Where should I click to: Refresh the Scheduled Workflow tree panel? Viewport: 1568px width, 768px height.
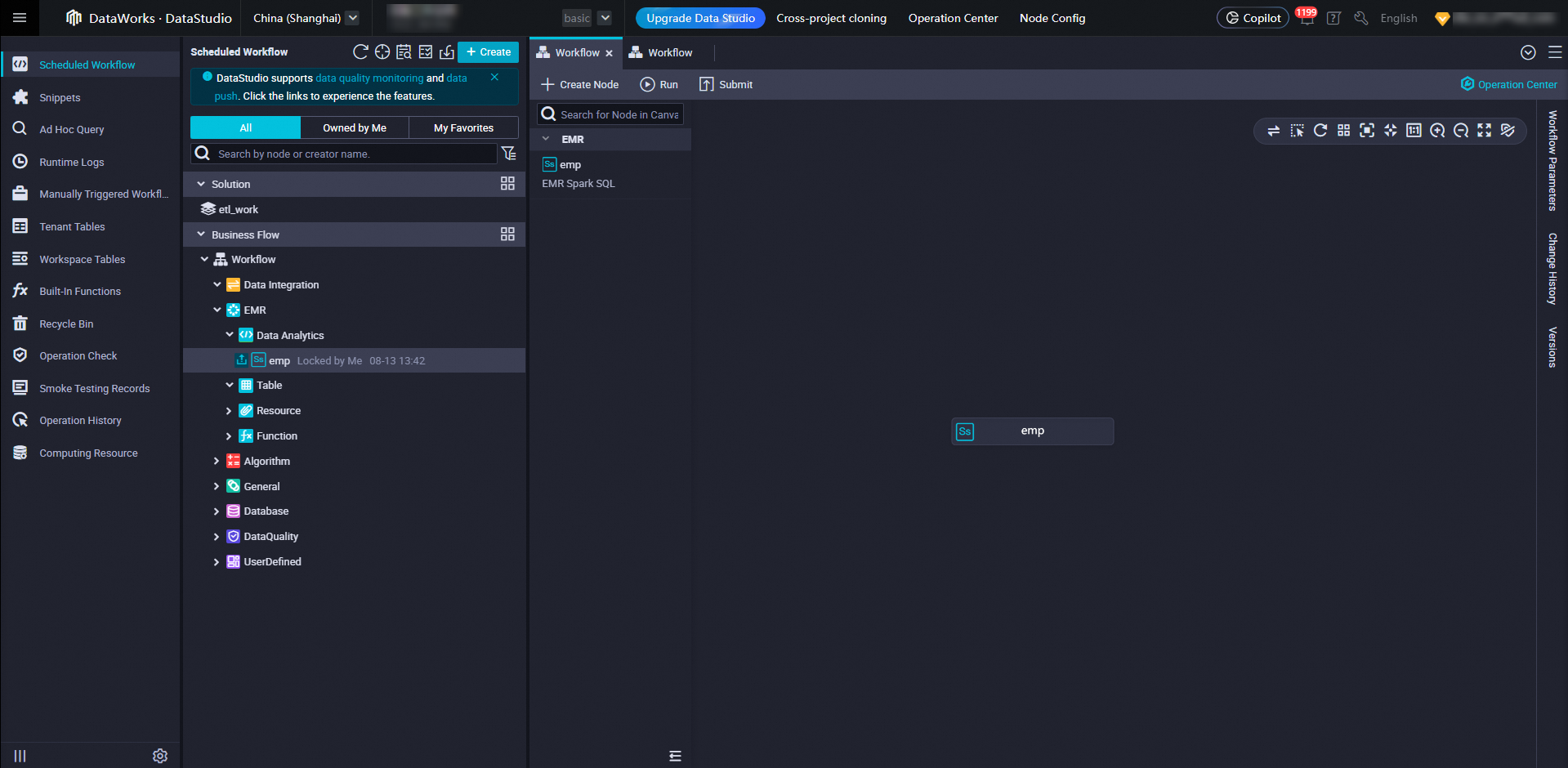tap(360, 52)
